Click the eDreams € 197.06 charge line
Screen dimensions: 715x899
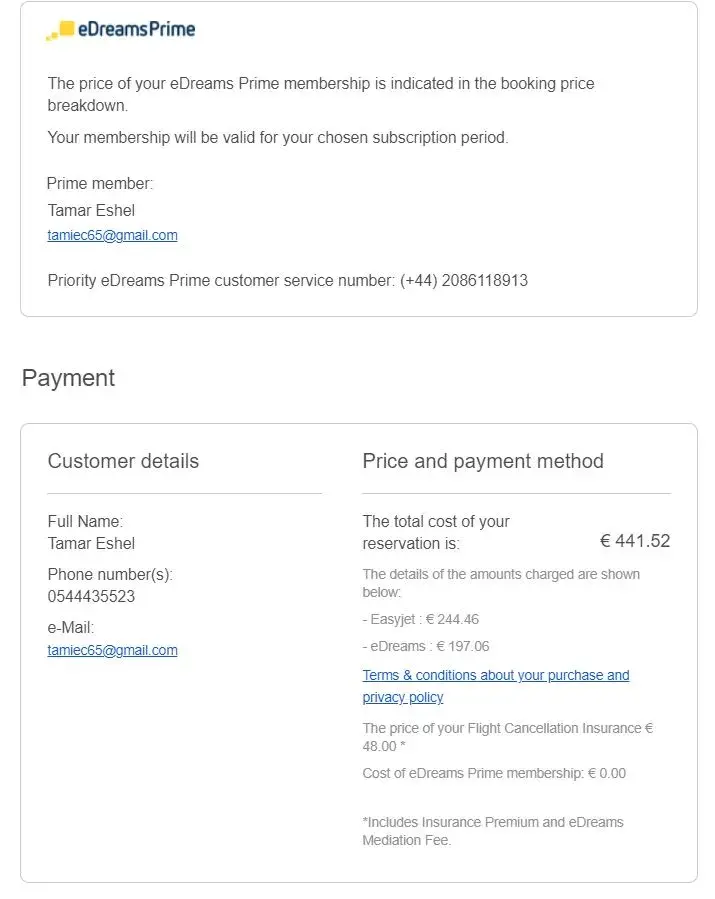point(425,646)
